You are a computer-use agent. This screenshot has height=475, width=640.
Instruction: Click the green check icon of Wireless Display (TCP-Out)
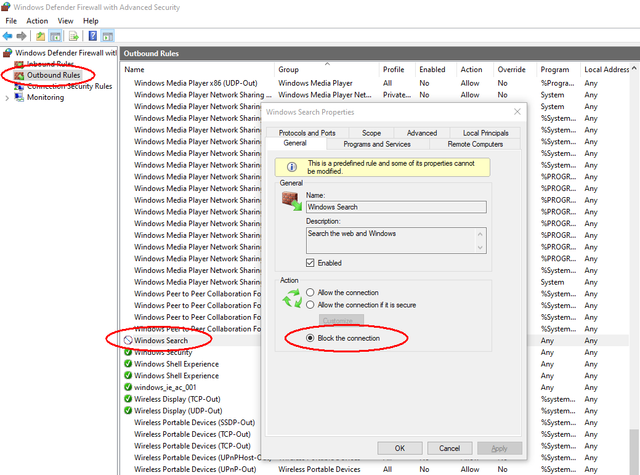click(128, 399)
